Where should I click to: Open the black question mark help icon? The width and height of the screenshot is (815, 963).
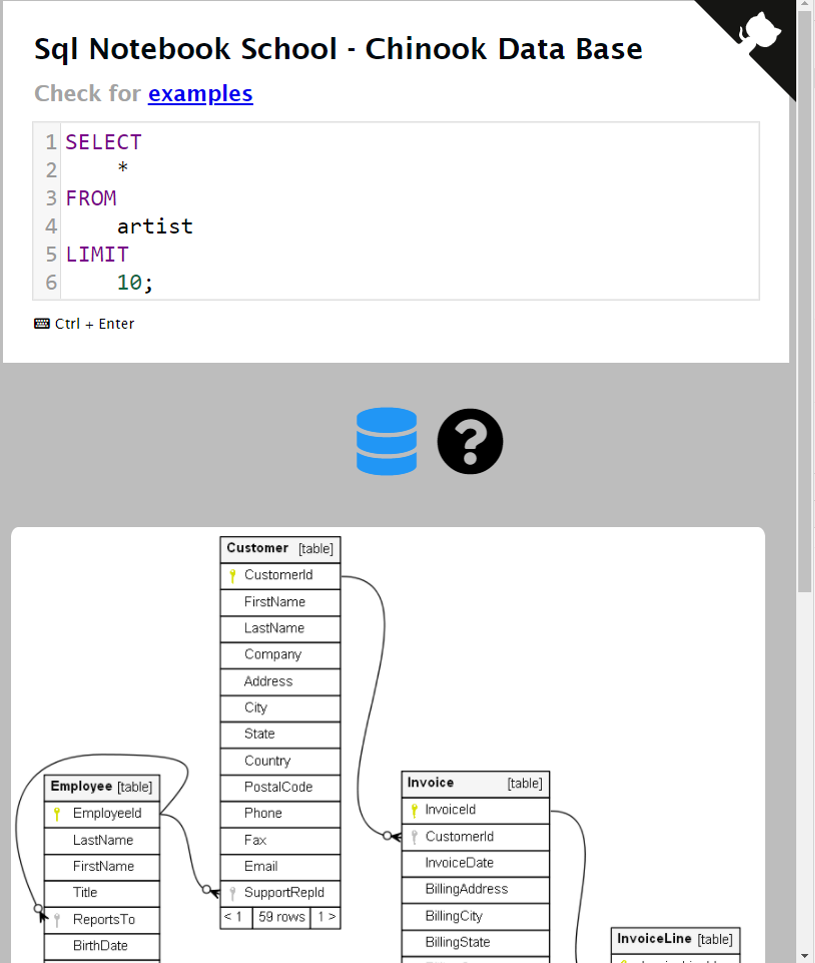(470, 441)
